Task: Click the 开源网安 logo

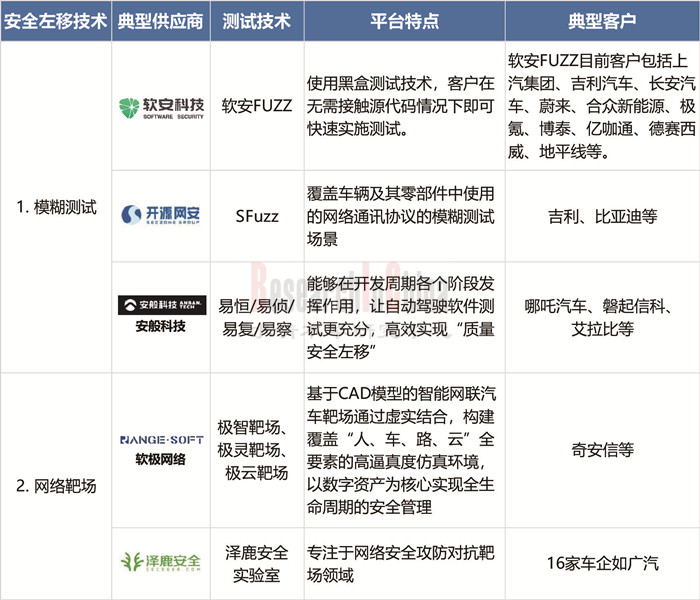Action: (x=161, y=215)
